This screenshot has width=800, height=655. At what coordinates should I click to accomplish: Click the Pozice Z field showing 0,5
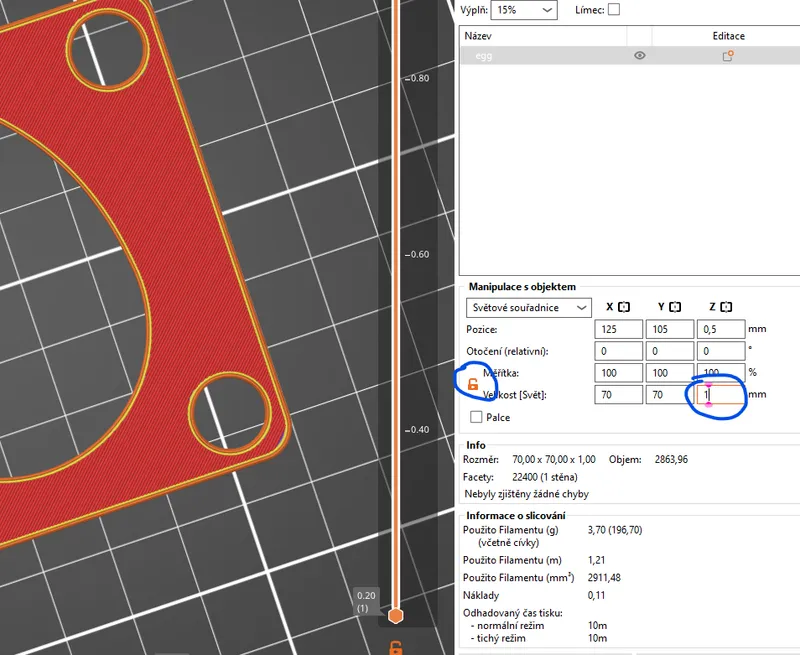(721, 330)
